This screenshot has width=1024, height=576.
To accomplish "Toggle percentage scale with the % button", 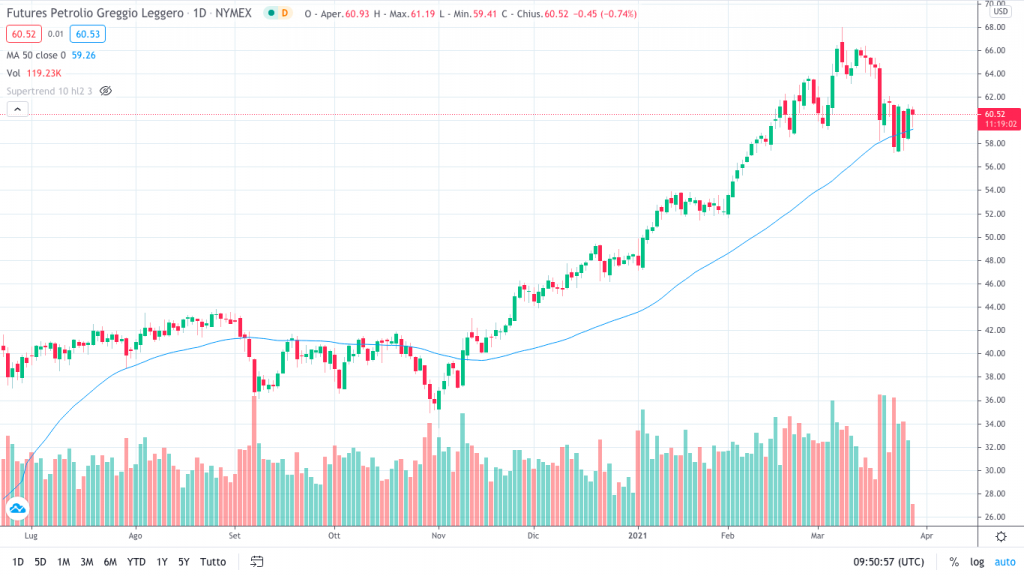I will point(955,562).
